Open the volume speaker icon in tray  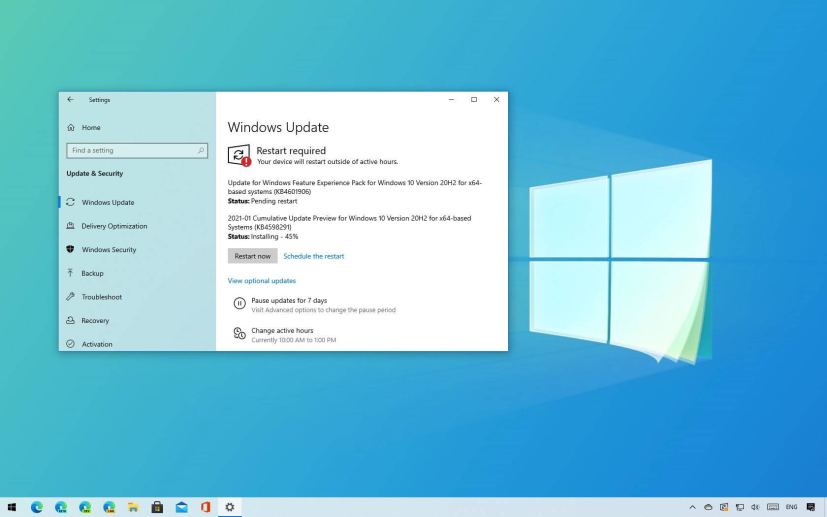755,508
